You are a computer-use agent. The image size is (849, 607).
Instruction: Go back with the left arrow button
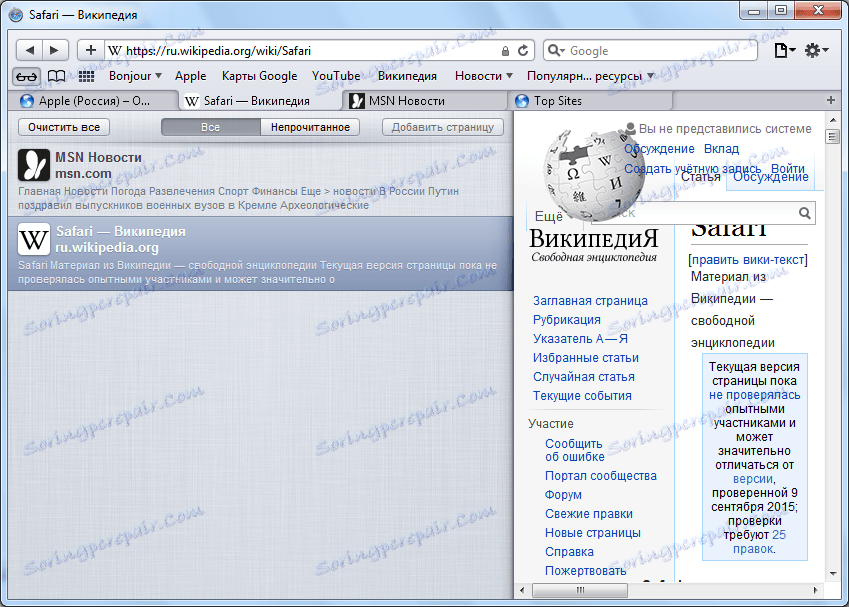29,50
